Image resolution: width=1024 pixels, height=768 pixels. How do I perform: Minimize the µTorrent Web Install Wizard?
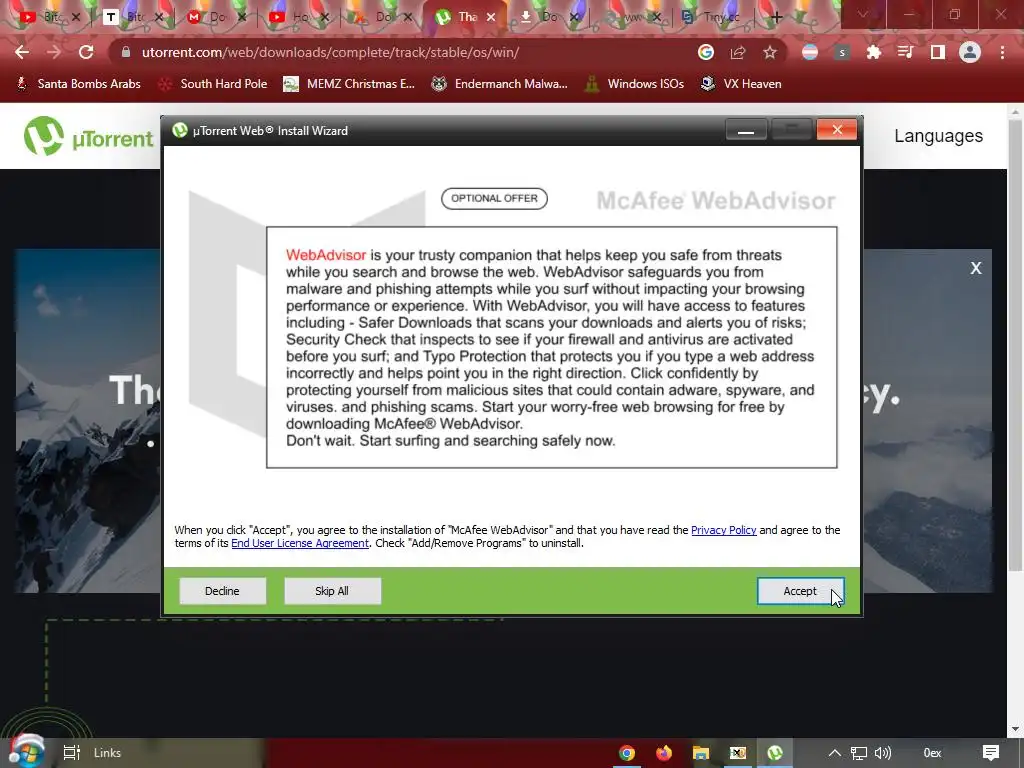(x=746, y=130)
